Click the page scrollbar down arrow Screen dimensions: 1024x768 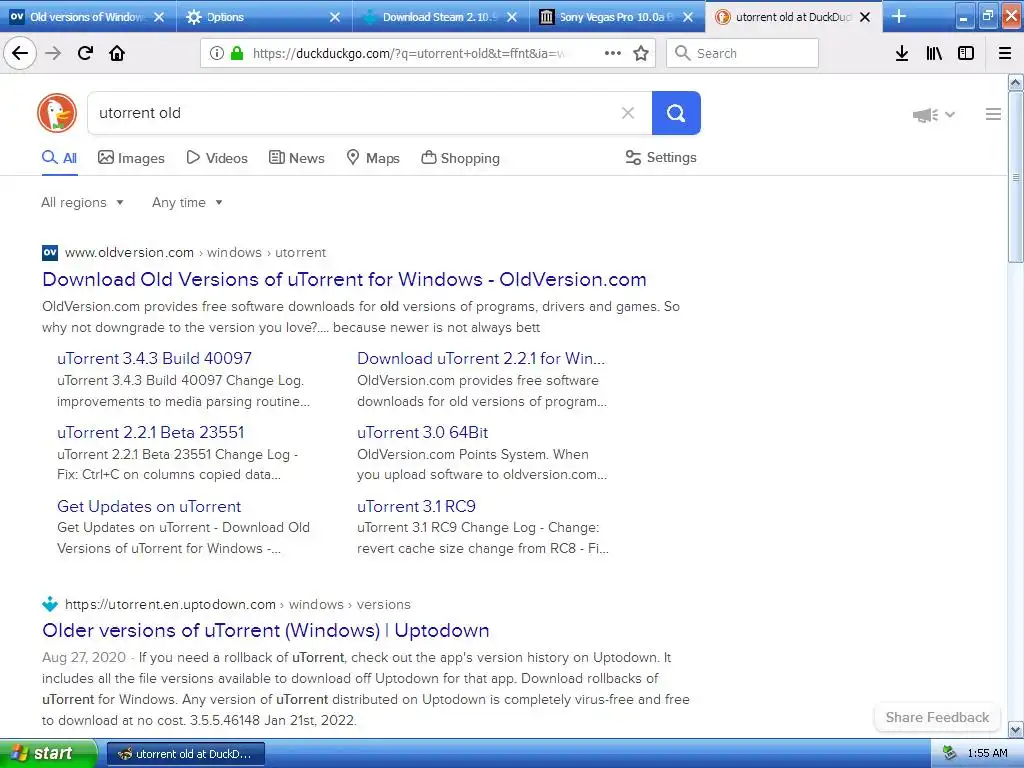[1016, 729]
